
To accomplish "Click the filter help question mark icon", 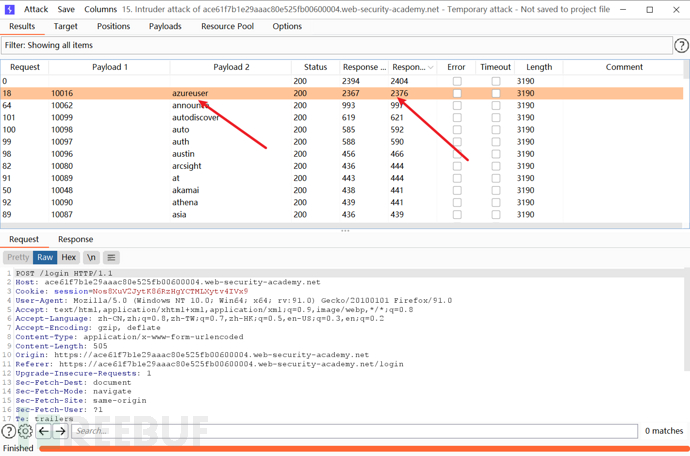I will click(681, 46).
